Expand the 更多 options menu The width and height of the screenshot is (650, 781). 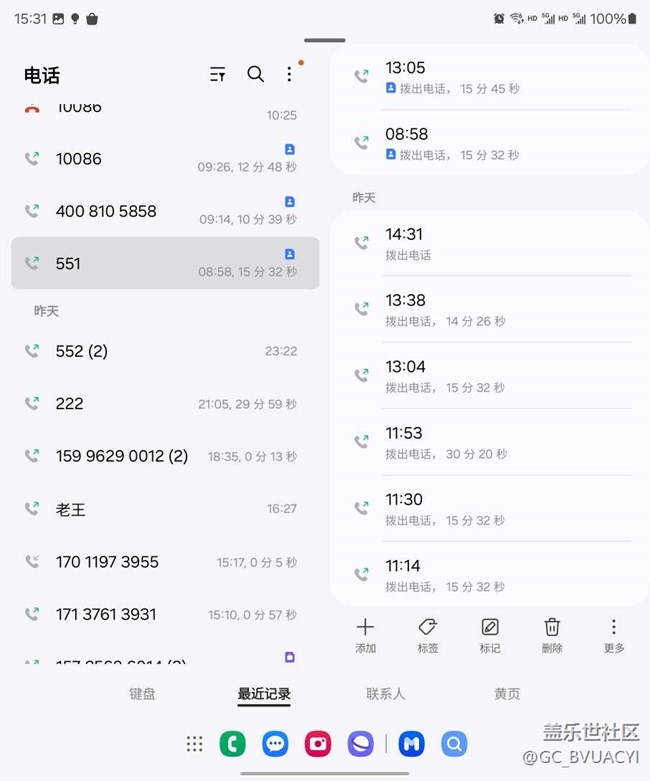point(614,627)
